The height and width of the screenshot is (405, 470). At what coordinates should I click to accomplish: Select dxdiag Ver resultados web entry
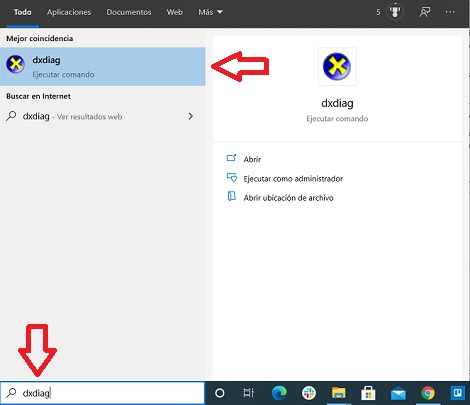pyautogui.click(x=103, y=116)
